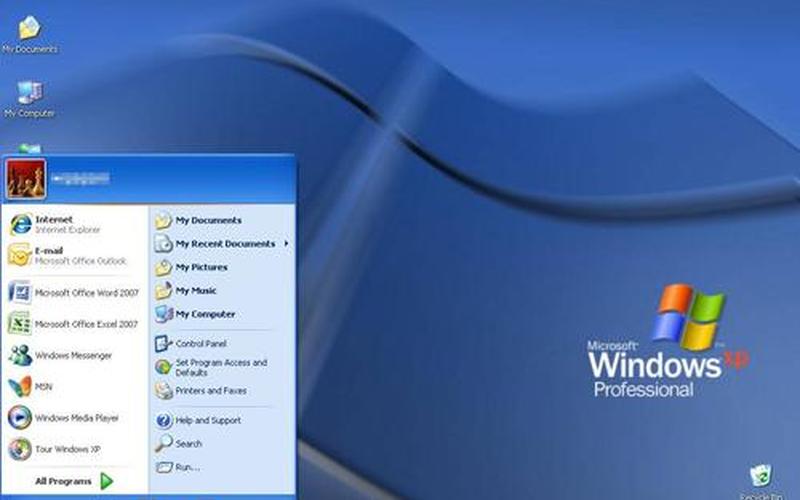
Task: Click the Set Program Access and Defaults text
Action: (221, 367)
